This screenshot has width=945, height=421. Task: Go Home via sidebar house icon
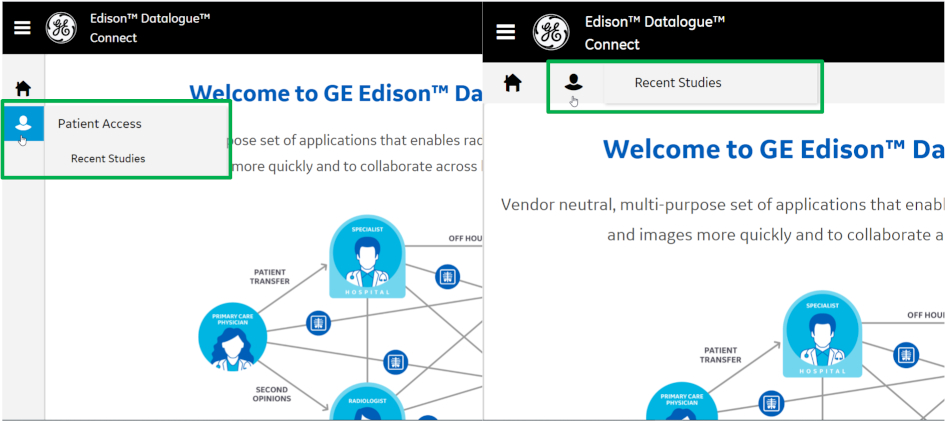click(24, 89)
